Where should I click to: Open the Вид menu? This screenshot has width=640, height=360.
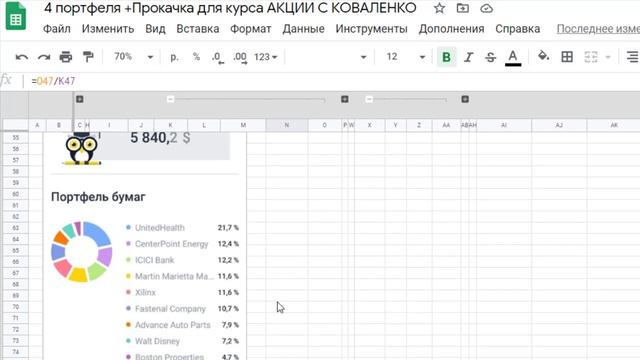(x=155, y=29)
